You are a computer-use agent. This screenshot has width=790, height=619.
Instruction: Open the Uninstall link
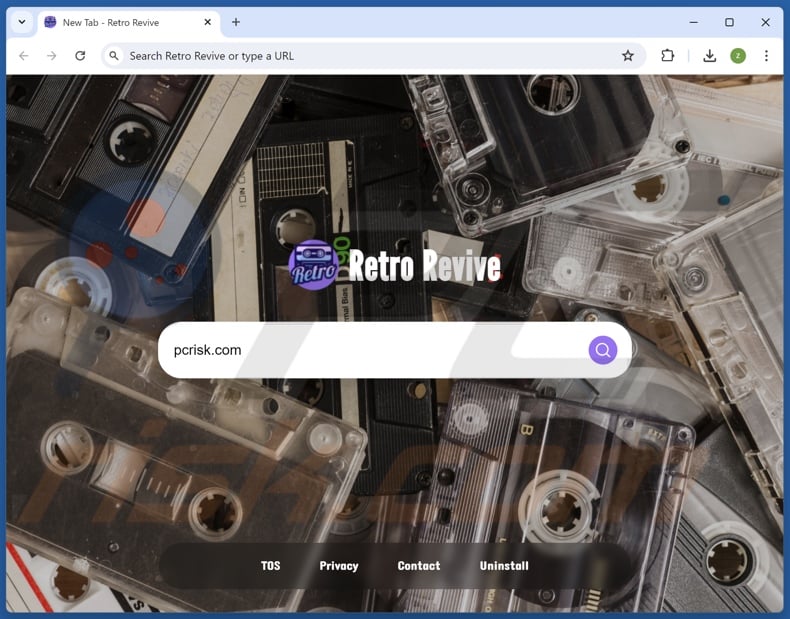pyautogui.click(x=504, y=566)
